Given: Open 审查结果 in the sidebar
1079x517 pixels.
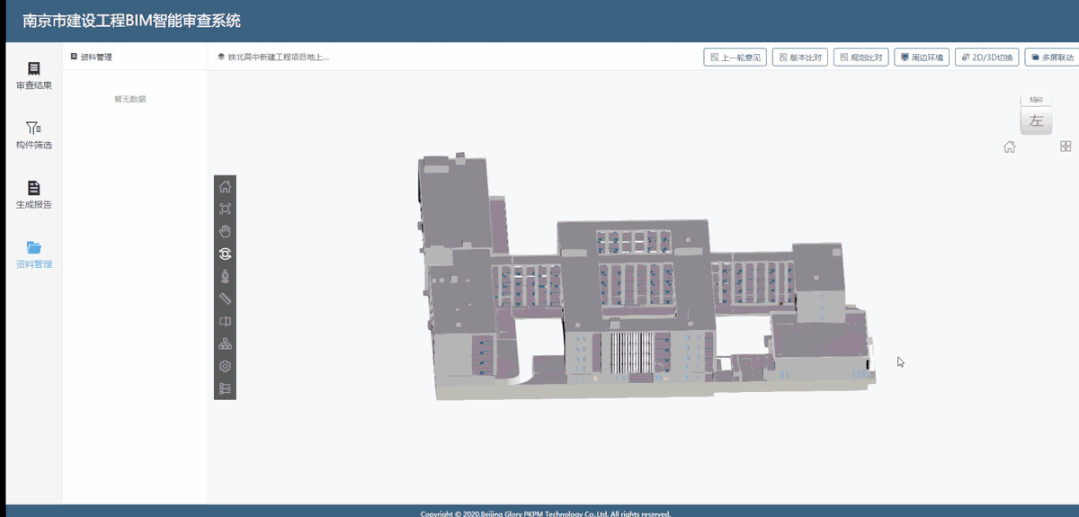Looking at the screenshot, I should coord(34,76).
